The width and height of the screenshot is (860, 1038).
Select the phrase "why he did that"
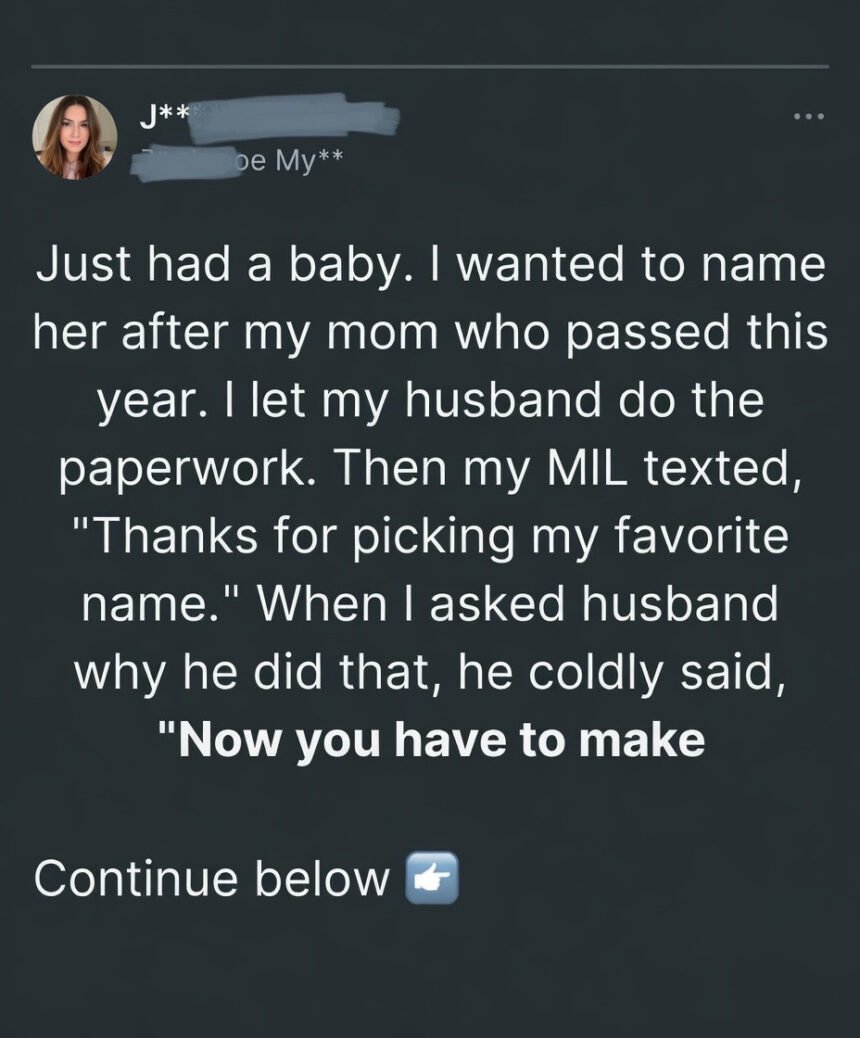pos(257,673)
